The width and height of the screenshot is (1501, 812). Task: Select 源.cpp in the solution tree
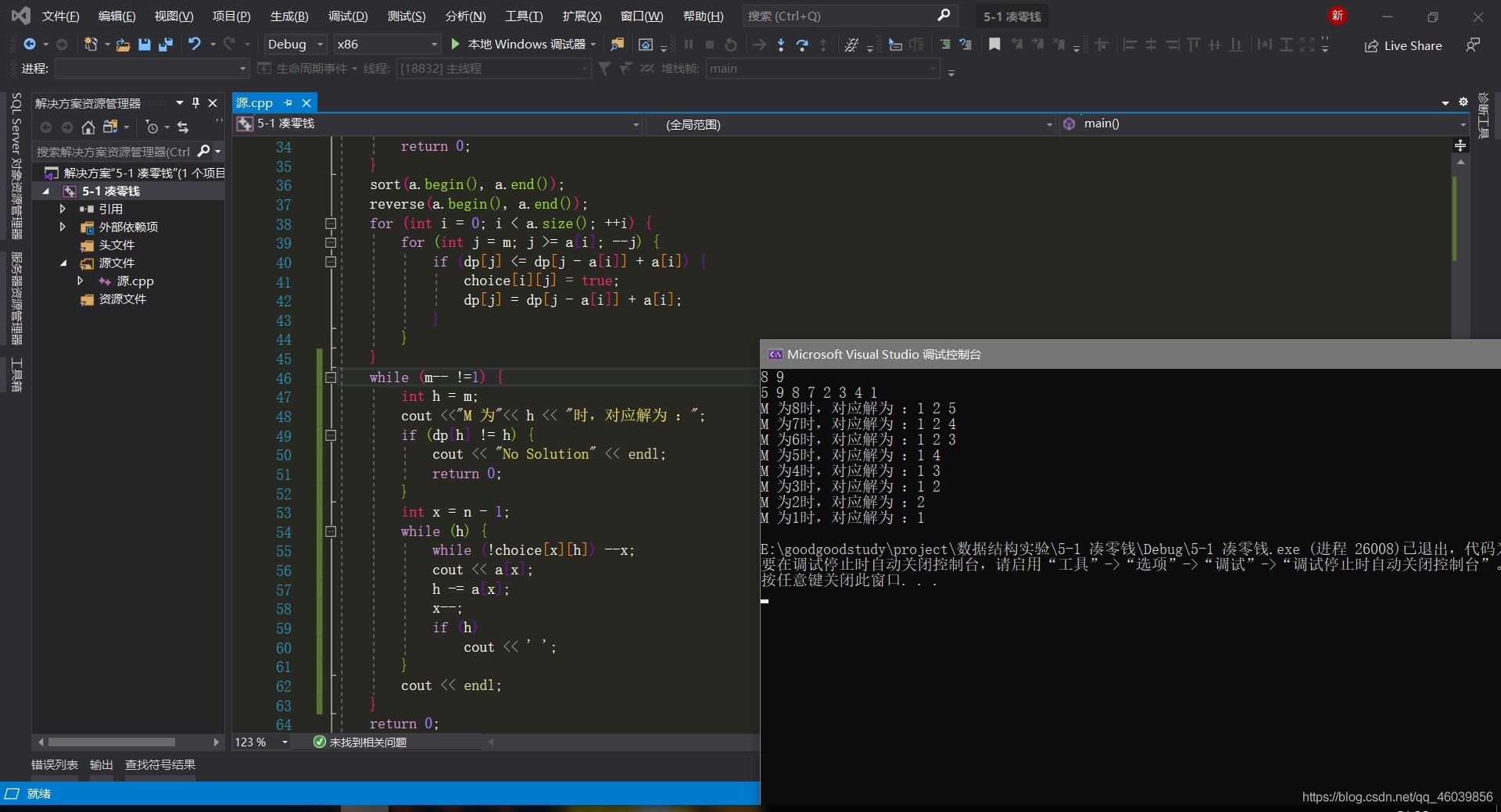tap(134, 281)
